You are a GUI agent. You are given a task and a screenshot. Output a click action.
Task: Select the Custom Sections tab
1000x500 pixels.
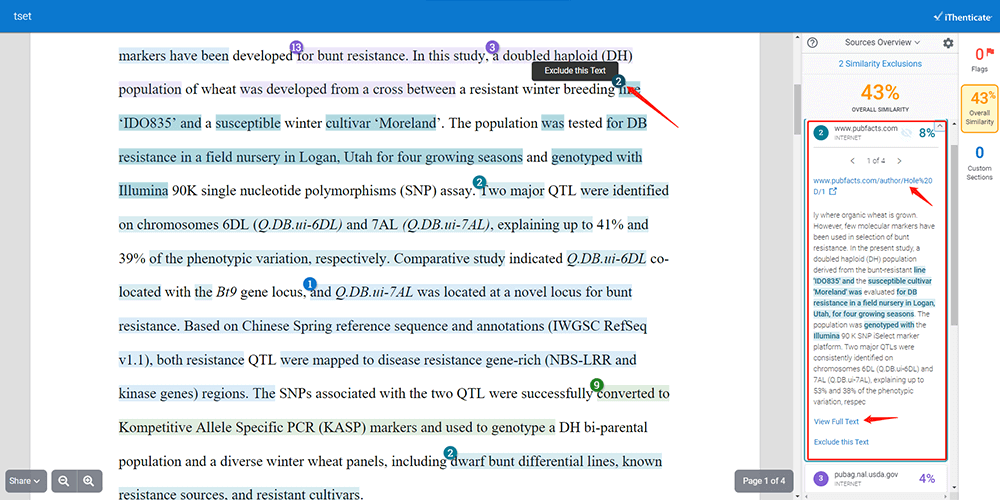[x=980, y=162]
